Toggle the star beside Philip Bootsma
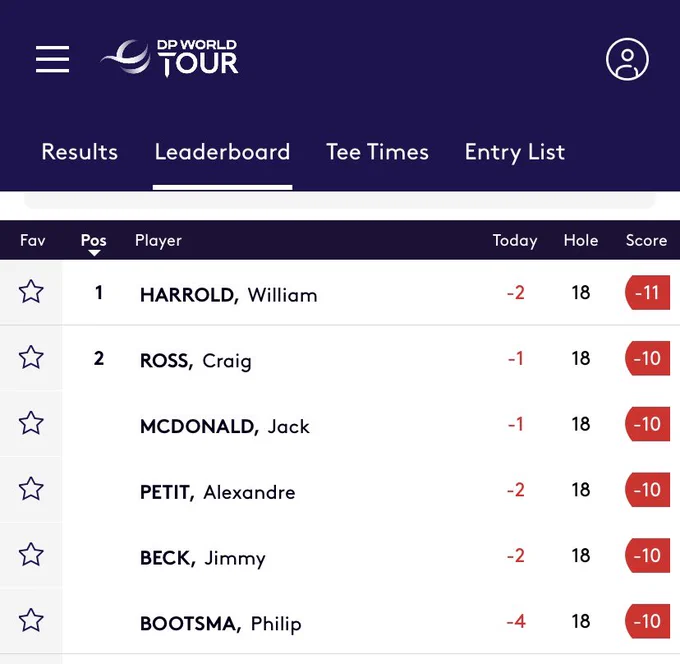This screenshot has width=680, height=664. tap(31, 621)
